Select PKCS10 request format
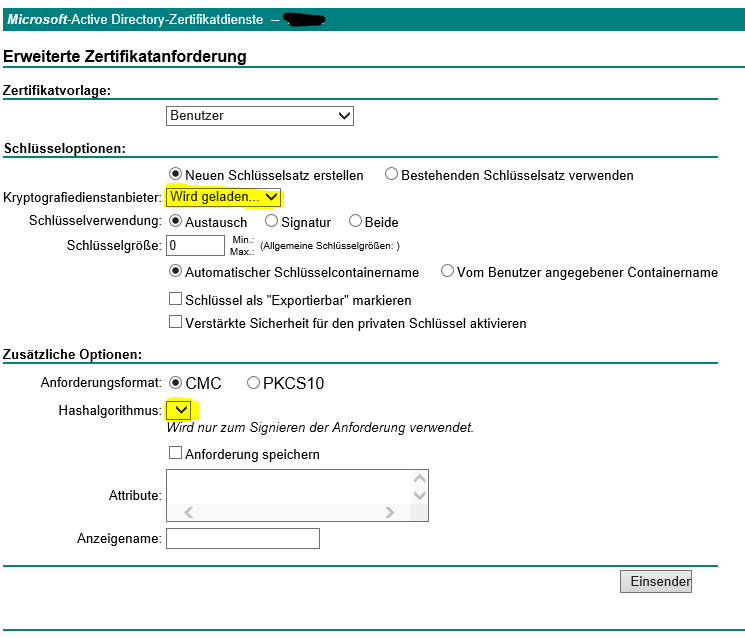This screenshot has width=745, height=638. [x=253, y=382]
